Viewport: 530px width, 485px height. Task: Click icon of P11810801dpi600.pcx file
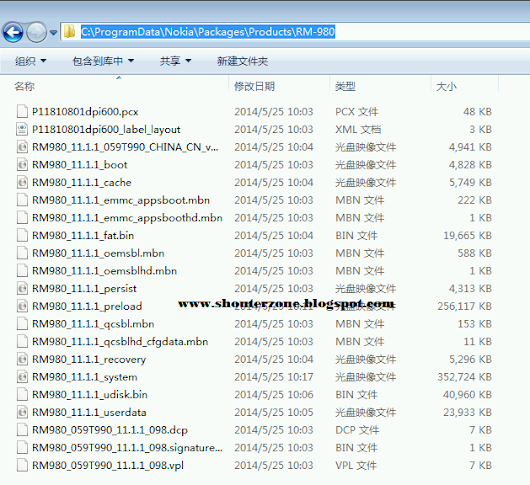[x=22, y=111]
